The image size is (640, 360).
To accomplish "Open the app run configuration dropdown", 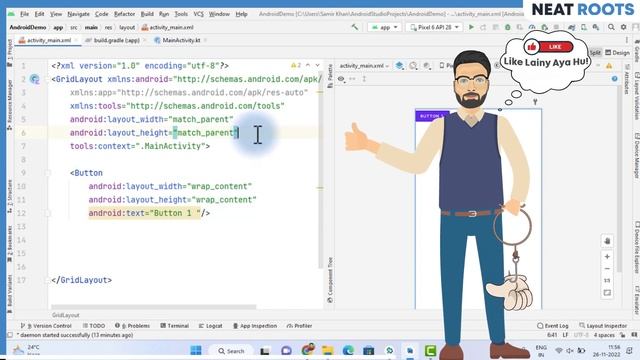I will 384,27.
